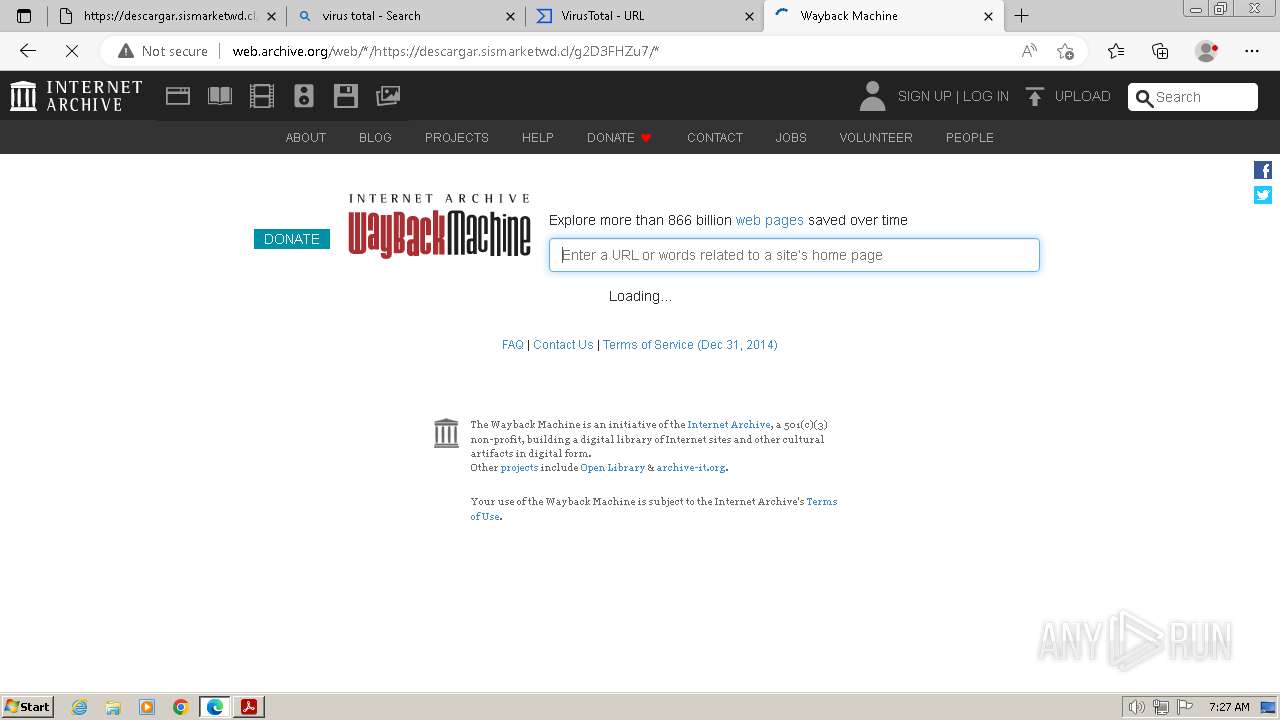Switch to the descargar.sismarketwd.cl tab
The height and width of the screenshot is (720, 1280).
tap(166, 16)
